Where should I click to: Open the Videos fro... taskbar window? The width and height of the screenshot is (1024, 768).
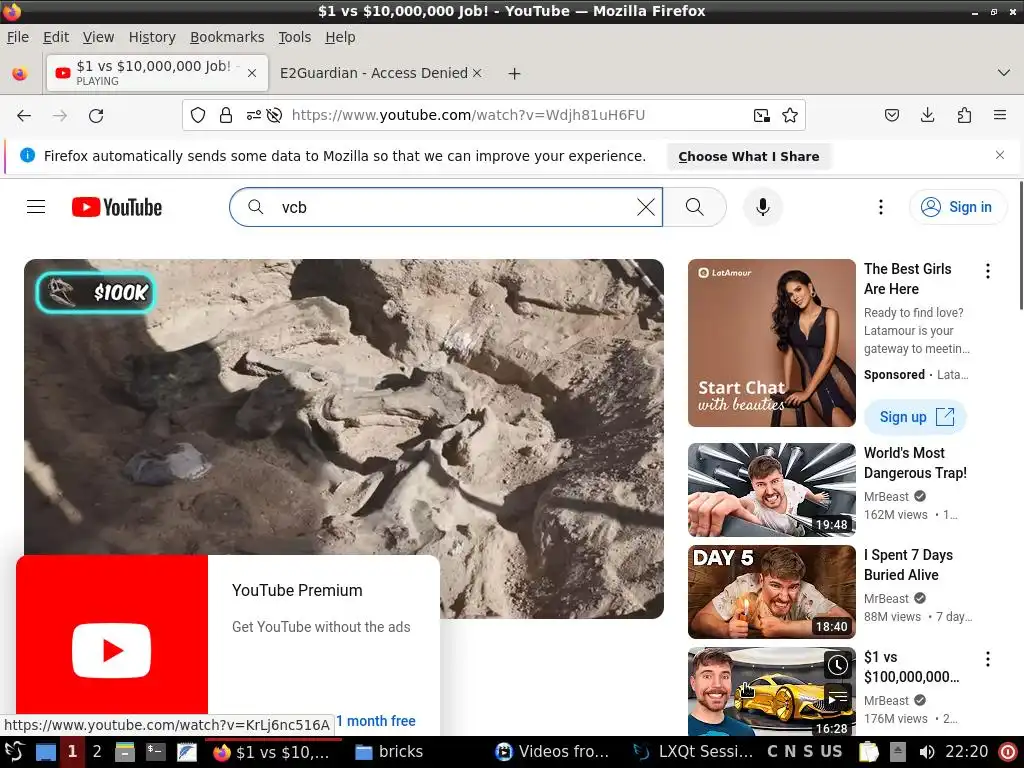click(552, 752)
